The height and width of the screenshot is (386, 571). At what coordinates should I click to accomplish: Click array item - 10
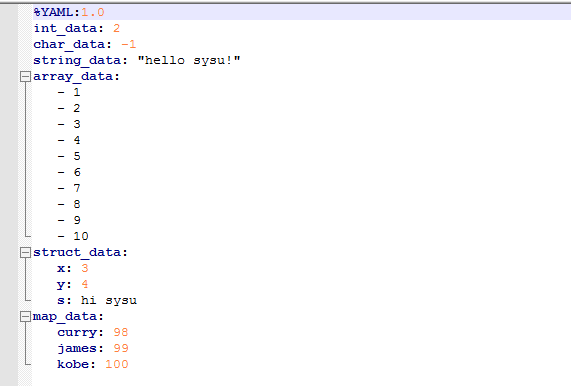tap(73, 237)
